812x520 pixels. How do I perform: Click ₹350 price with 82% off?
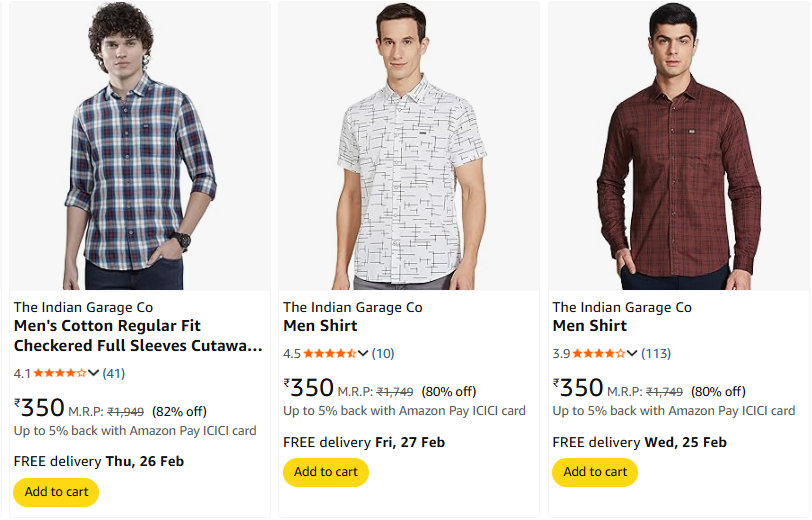pos(40,408)
